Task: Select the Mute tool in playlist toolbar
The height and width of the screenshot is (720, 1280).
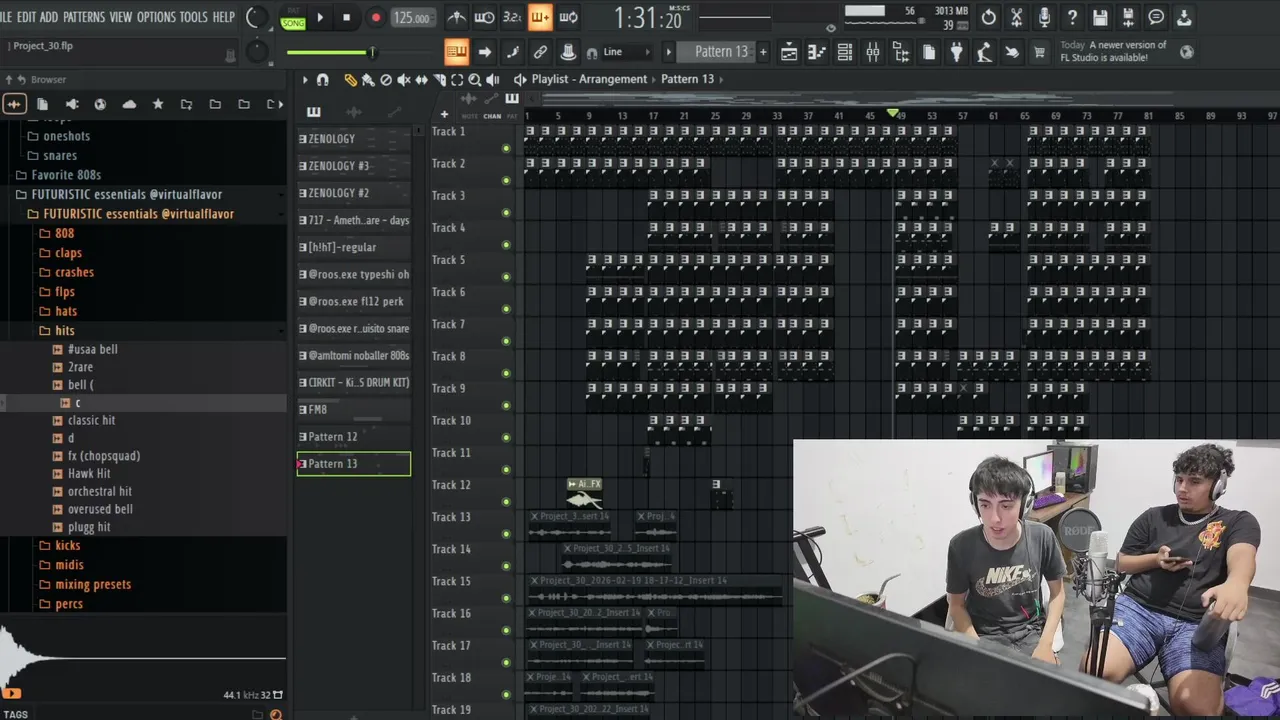Action: click(404, 80)
